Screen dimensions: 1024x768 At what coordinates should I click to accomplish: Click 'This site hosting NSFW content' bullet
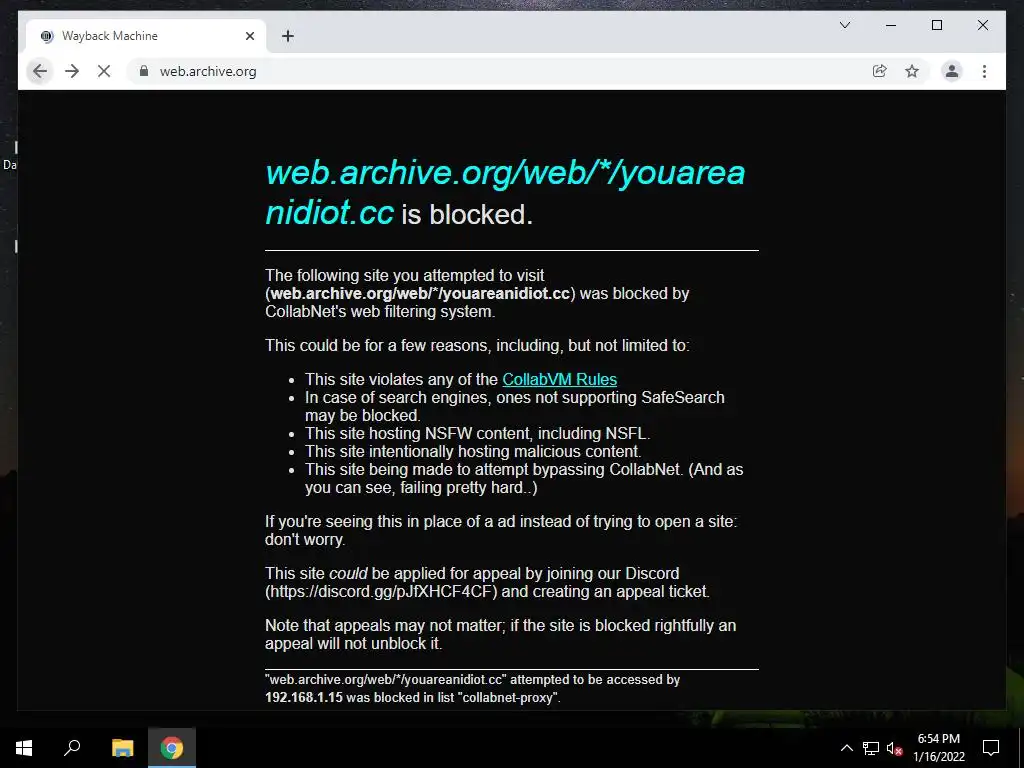(477, 434)
